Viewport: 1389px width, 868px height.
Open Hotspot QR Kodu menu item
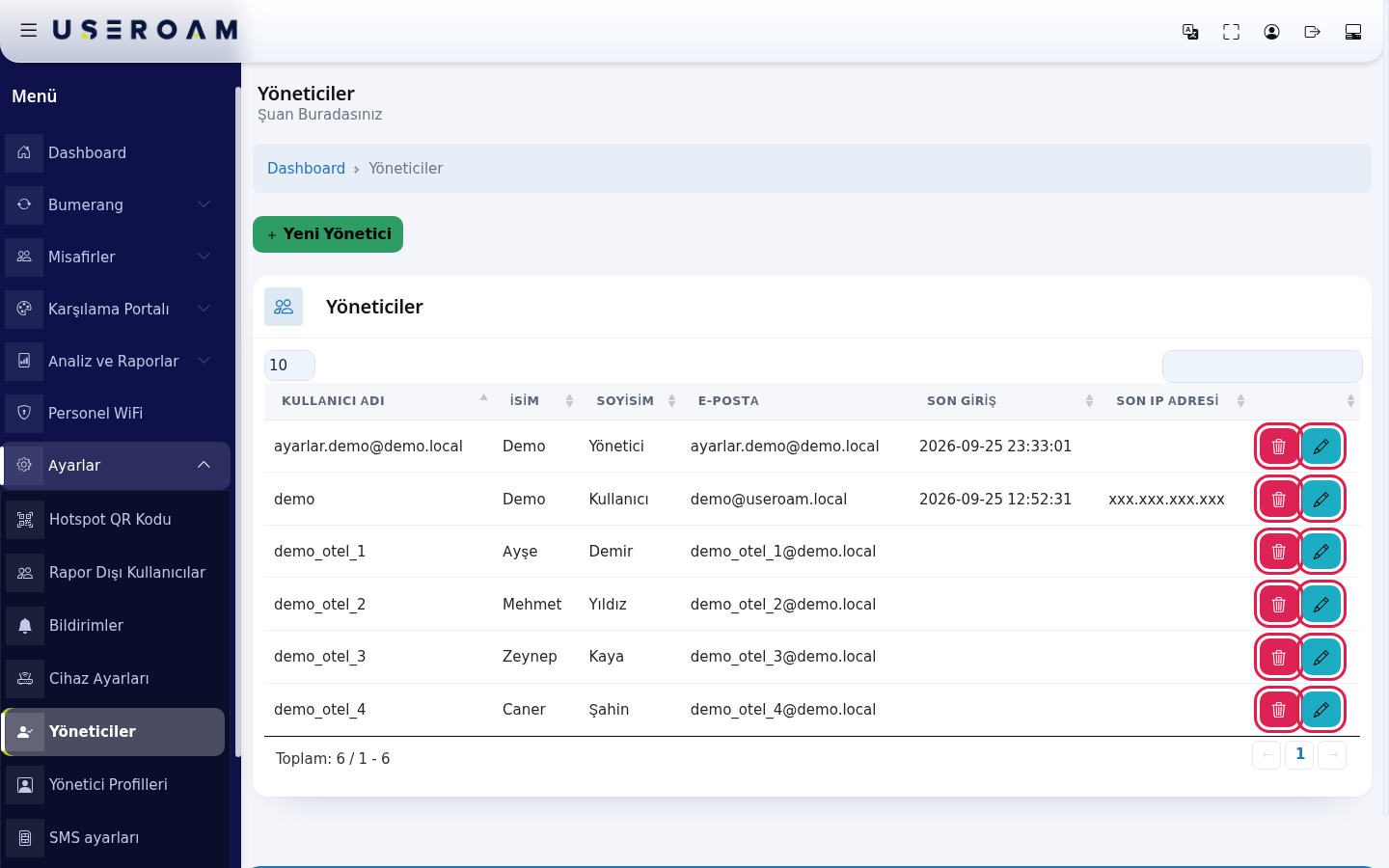click(x=115, y=519)
